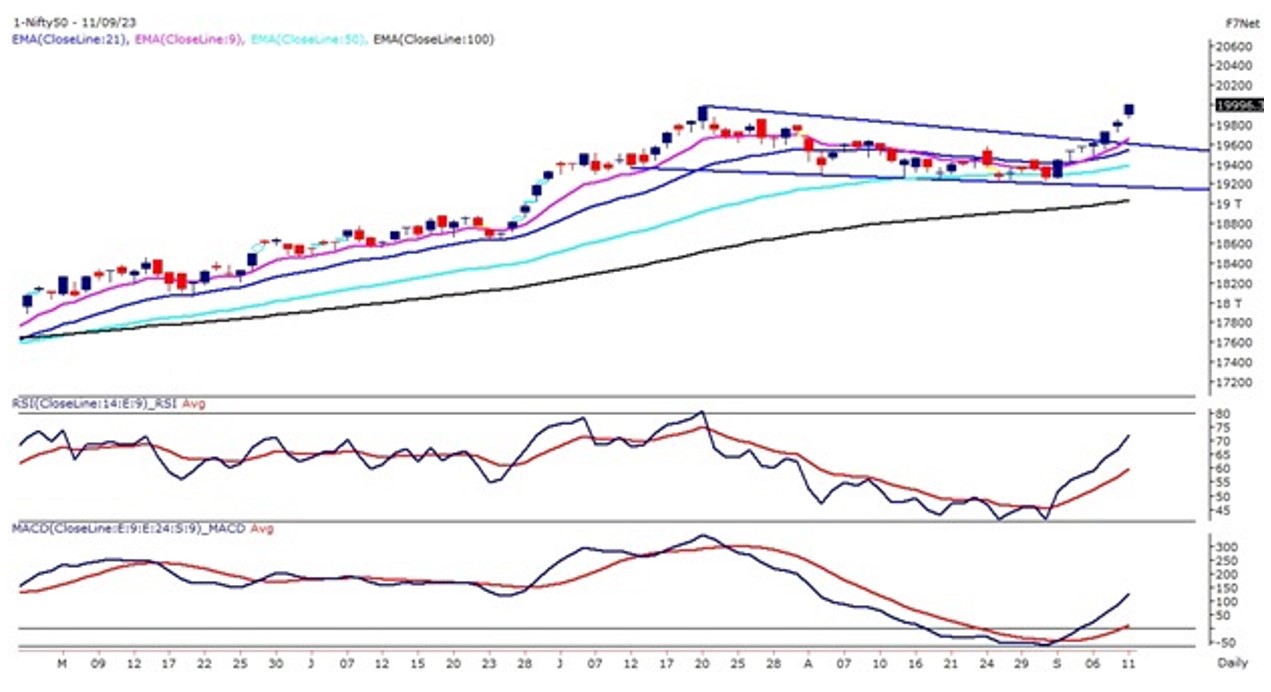
Task: Click the 19800 price axis label
Action: click(1234, 126)
